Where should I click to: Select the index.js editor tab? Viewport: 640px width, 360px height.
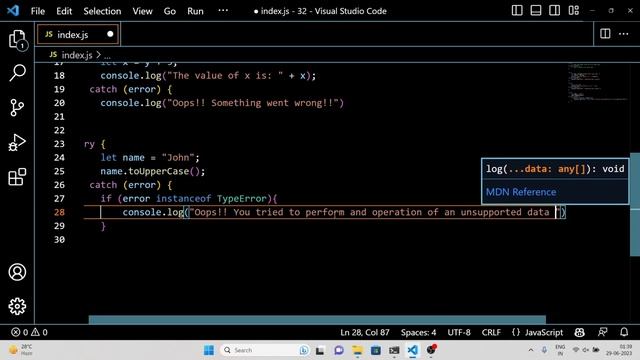pos(78,34)
